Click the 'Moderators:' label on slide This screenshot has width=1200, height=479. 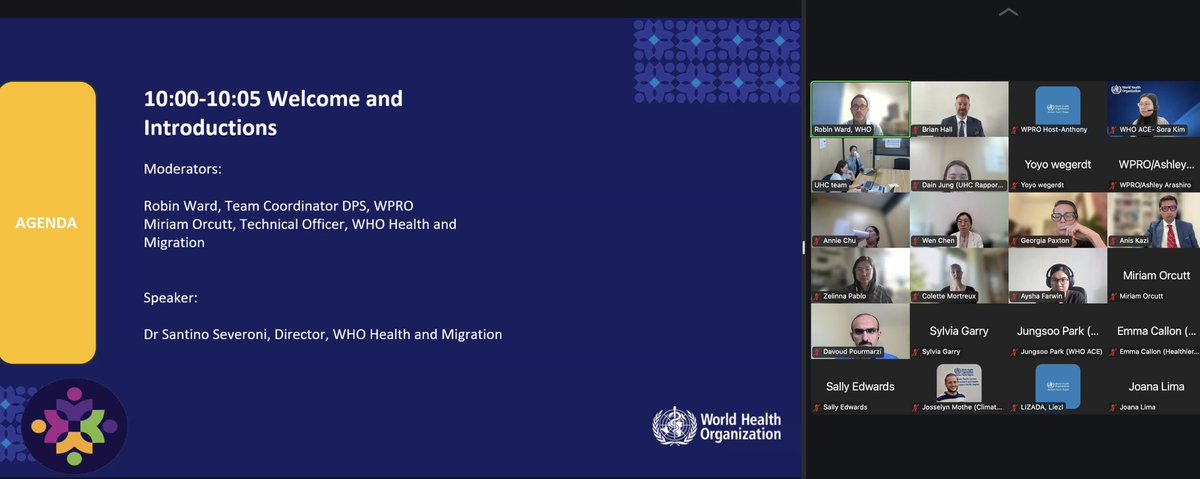click(x=182, y=169)
